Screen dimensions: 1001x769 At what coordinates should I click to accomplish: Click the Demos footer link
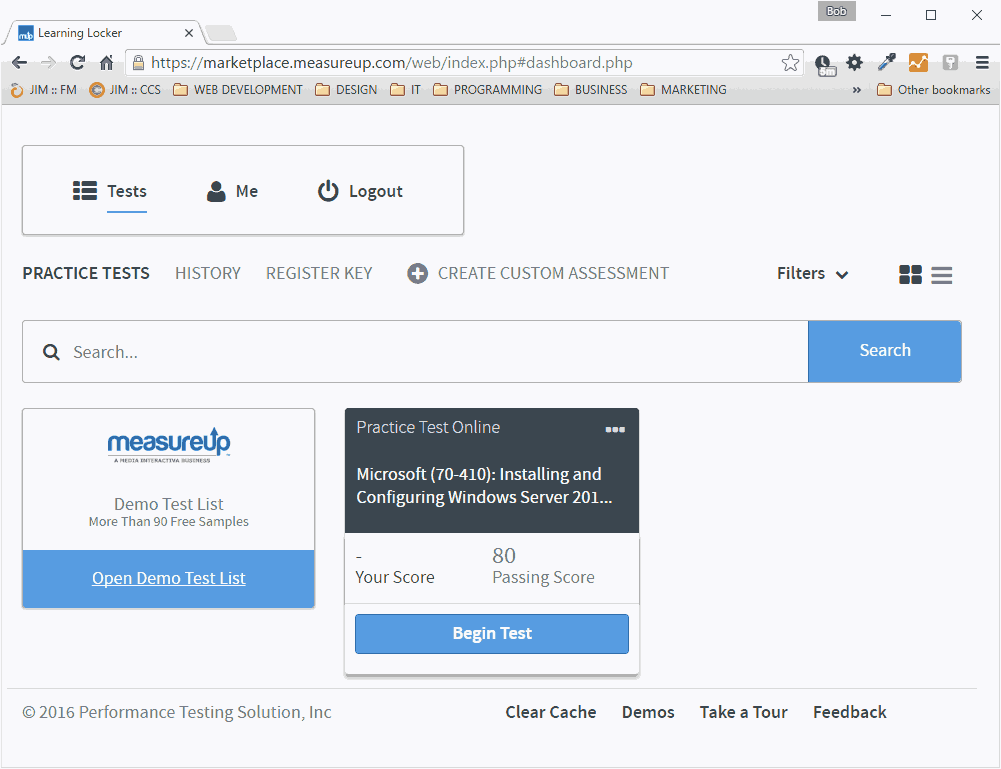click(648, 712)
